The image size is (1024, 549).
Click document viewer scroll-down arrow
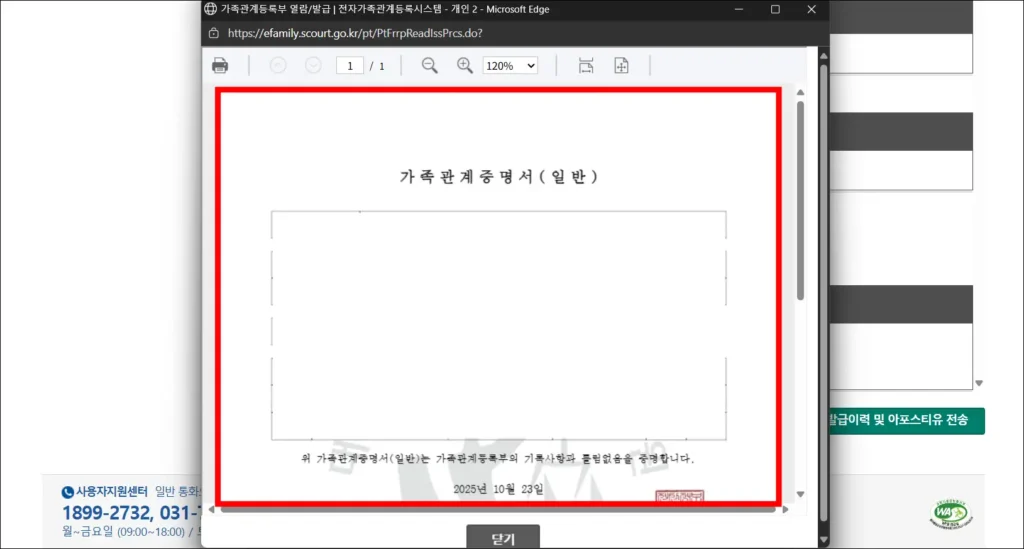click(x=801, y=494)
